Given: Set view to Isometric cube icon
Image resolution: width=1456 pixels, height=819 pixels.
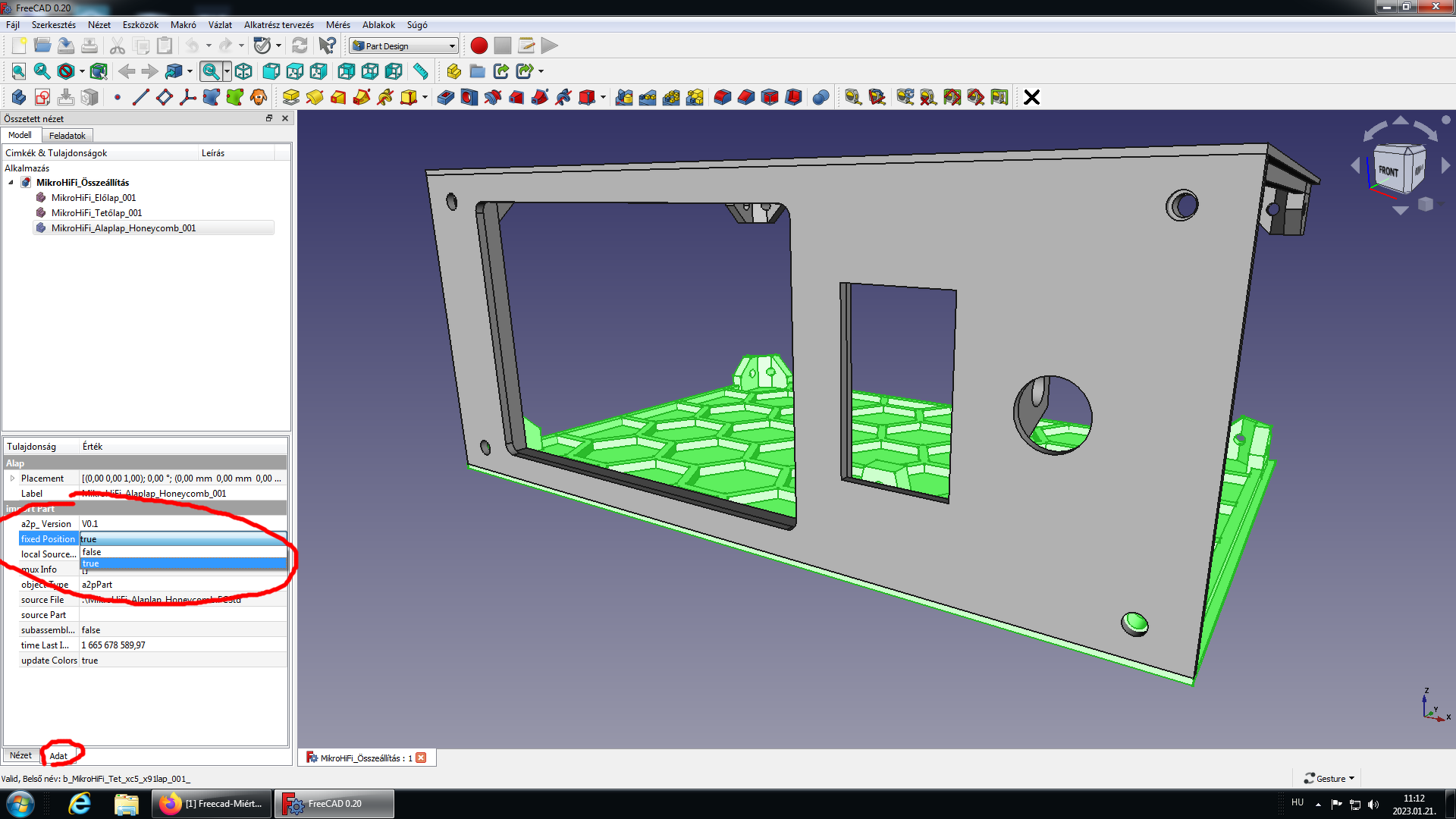Looking at the screenshot, I should pyautogui.click(x=243, y=71).
